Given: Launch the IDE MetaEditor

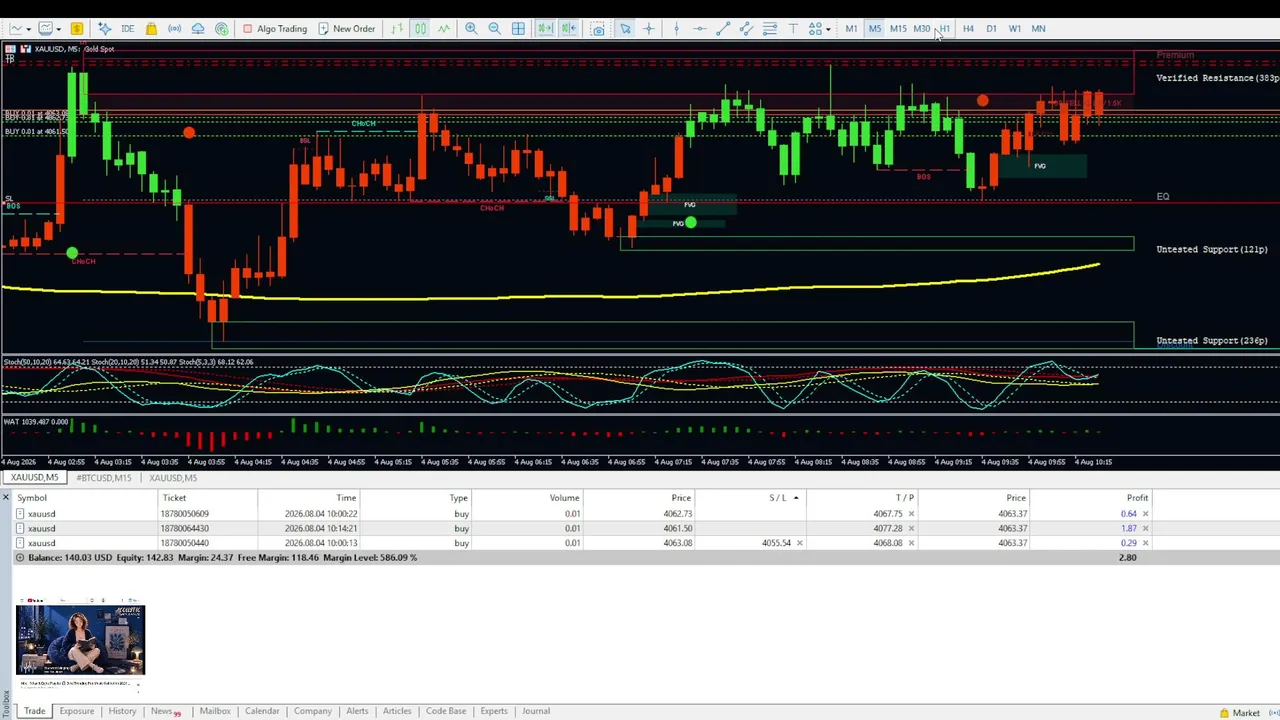Looking at the screenshot, I should 128,29.
